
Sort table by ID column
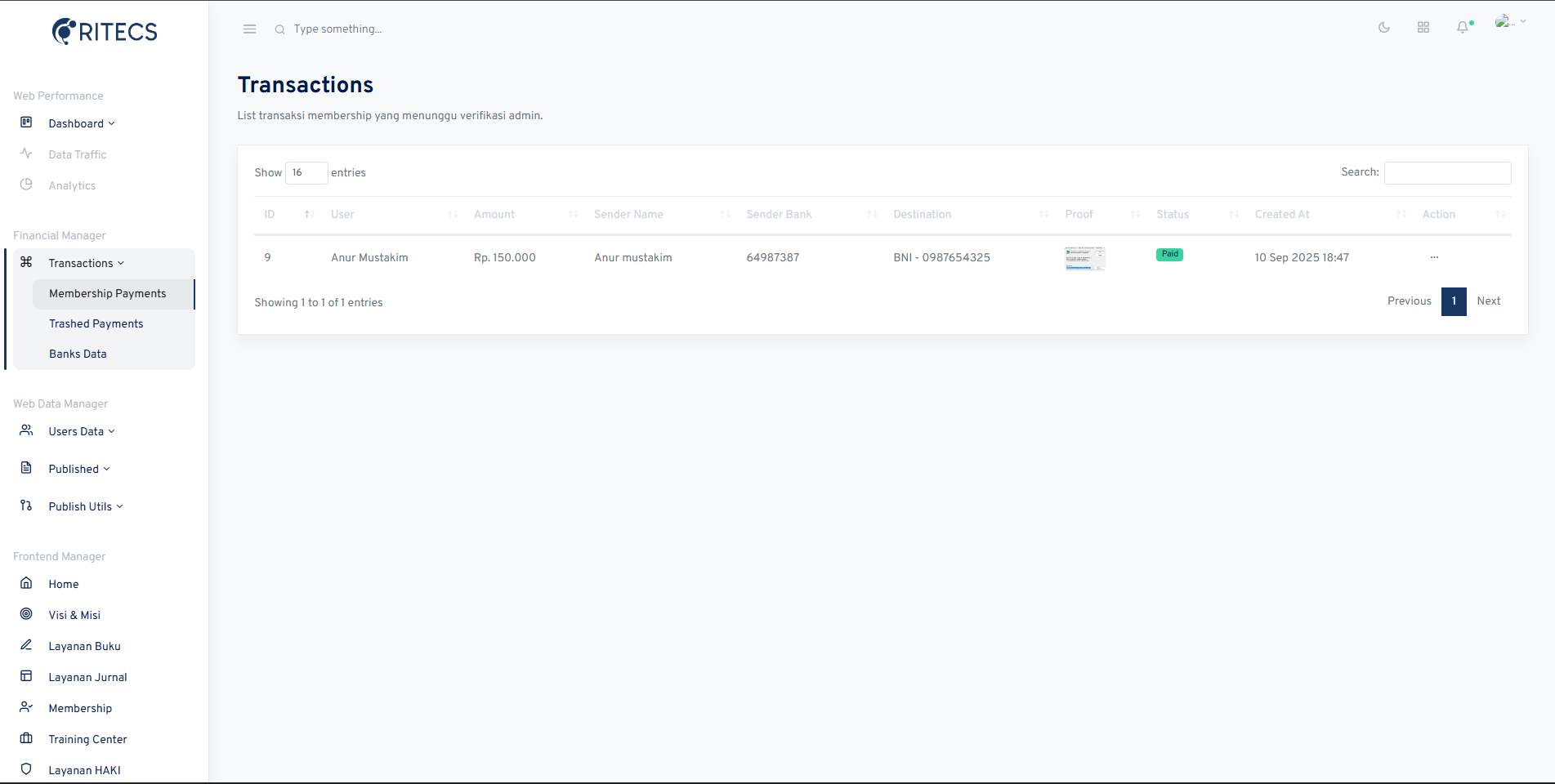288,215
